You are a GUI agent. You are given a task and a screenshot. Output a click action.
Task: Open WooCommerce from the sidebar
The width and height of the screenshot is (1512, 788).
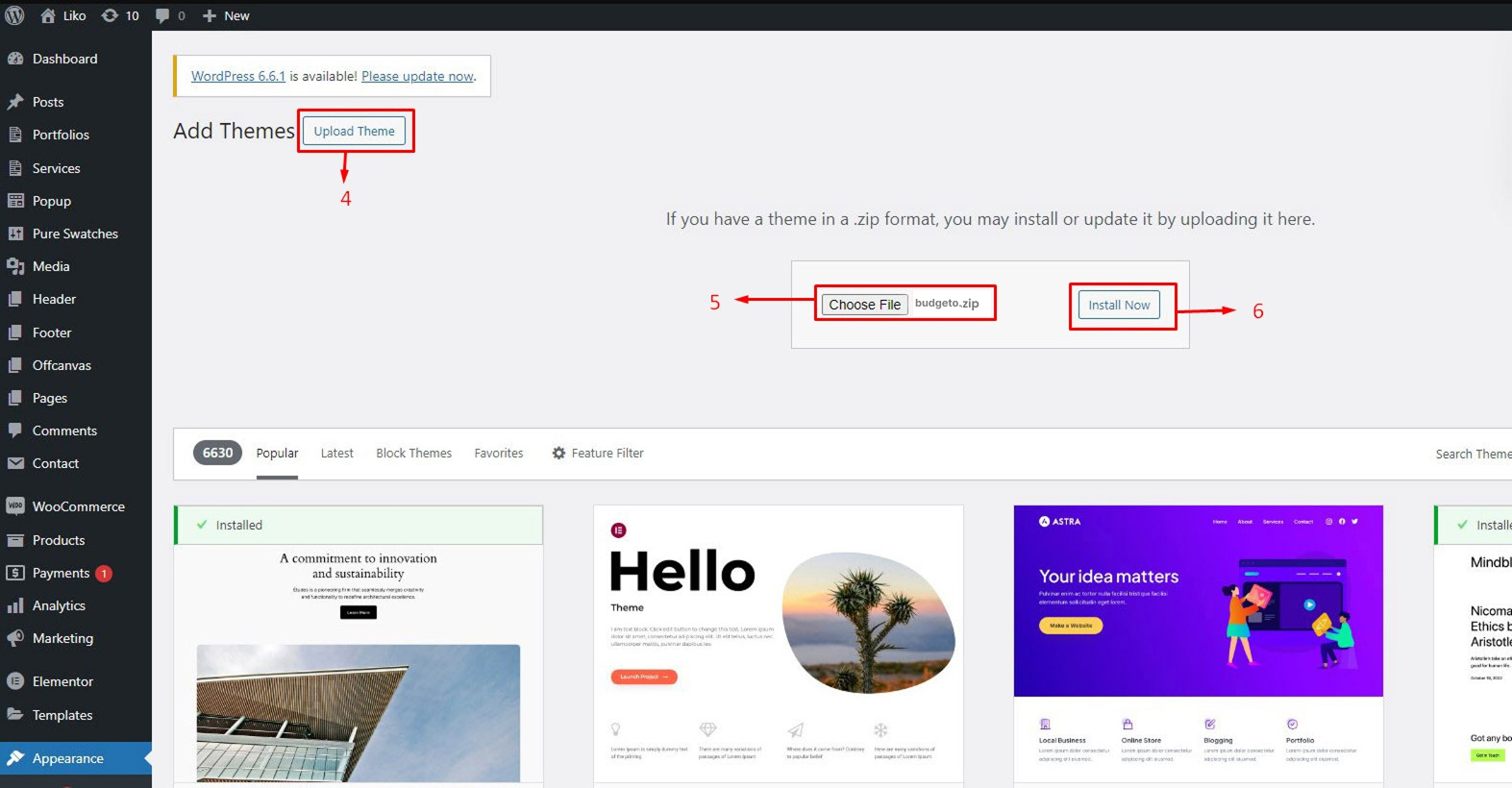pos(78,506)
